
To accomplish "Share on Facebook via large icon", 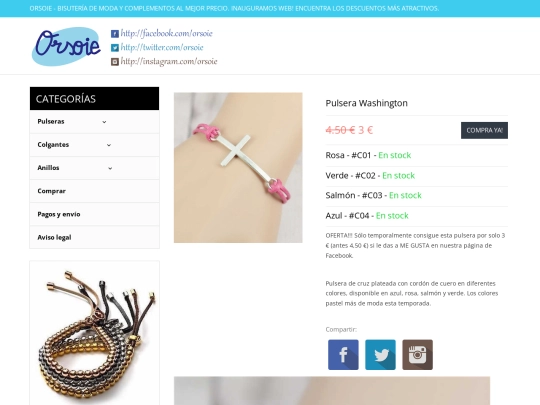I will coord(343,355).
